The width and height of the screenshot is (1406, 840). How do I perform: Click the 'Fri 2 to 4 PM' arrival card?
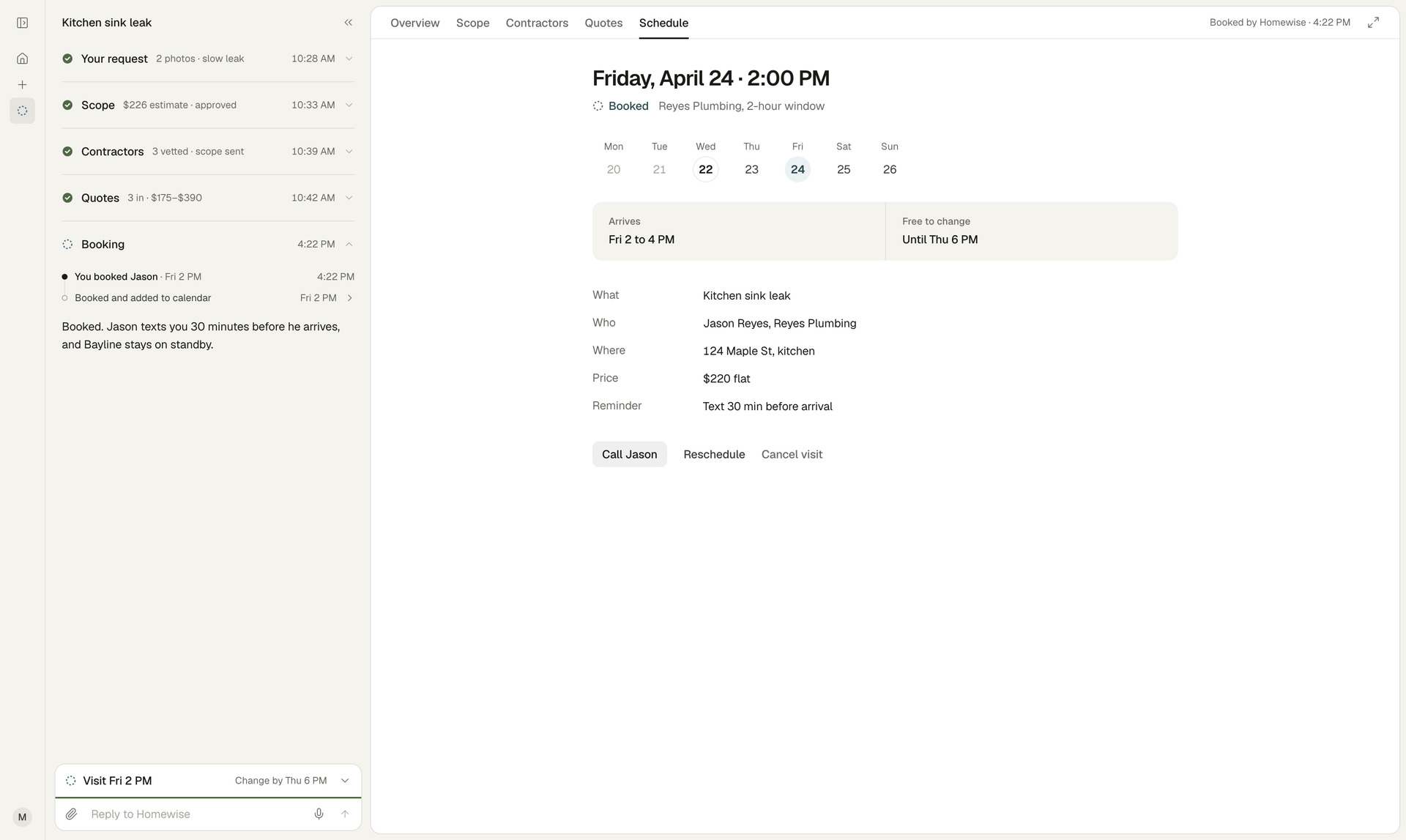pyautogui.click(x=739, y=231)
